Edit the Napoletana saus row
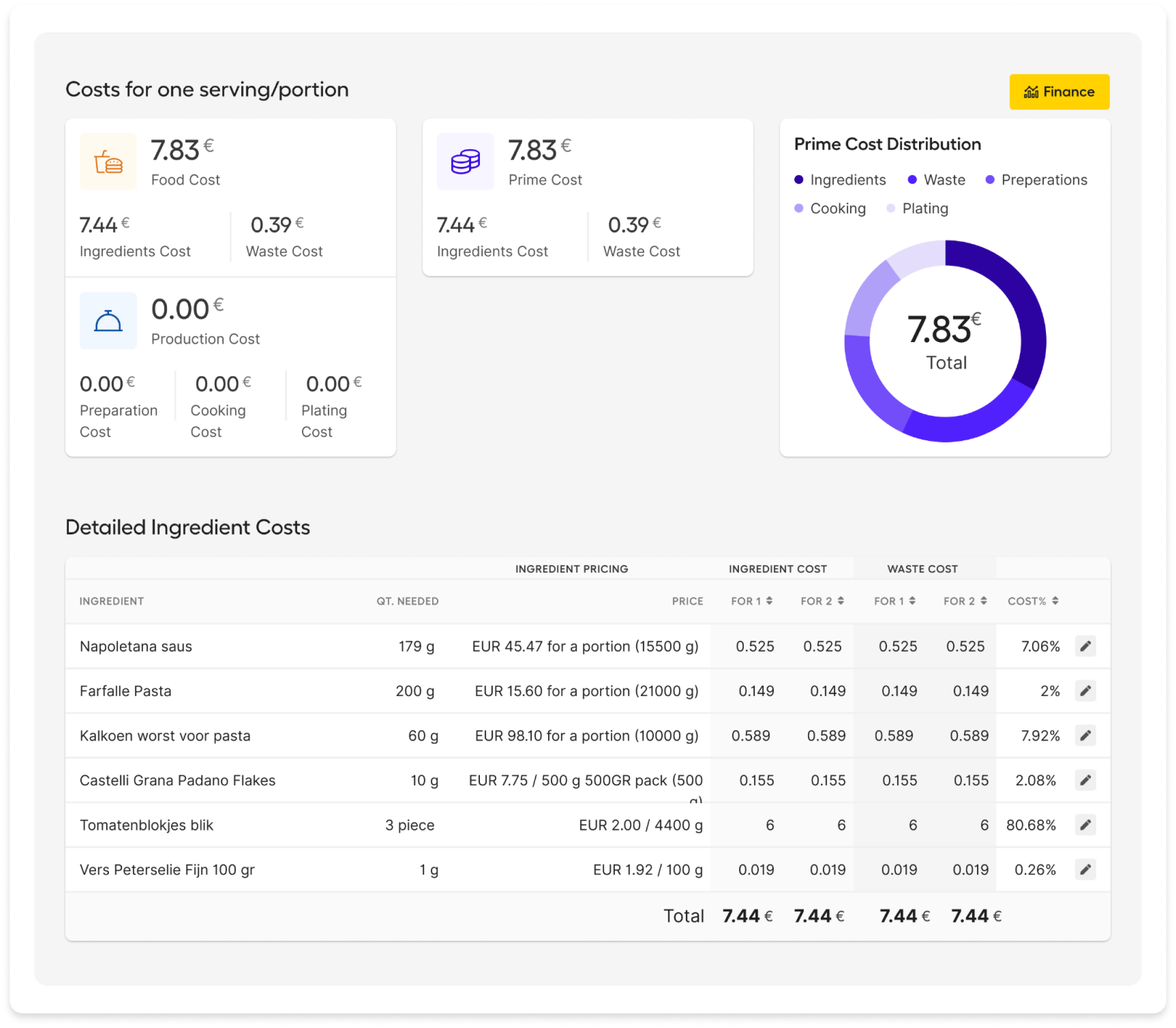Image resolution: width=1176 pixels, height=1028 pixels. click(x=1085, y=646)
